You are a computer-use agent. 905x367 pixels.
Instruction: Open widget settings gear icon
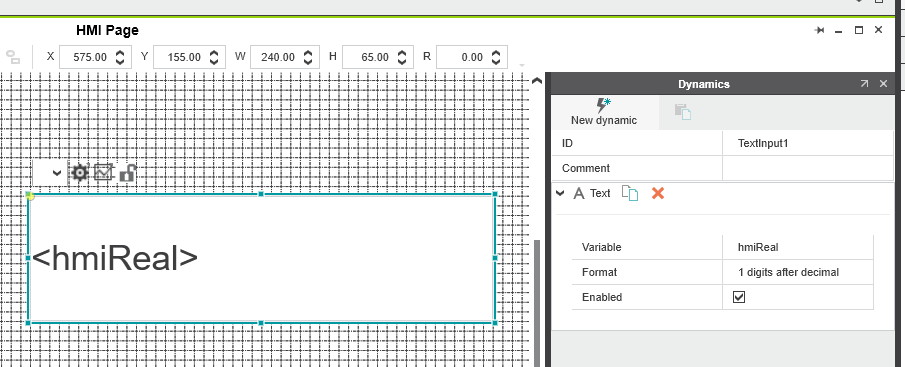pyautogui.click(x=79, y=173)
